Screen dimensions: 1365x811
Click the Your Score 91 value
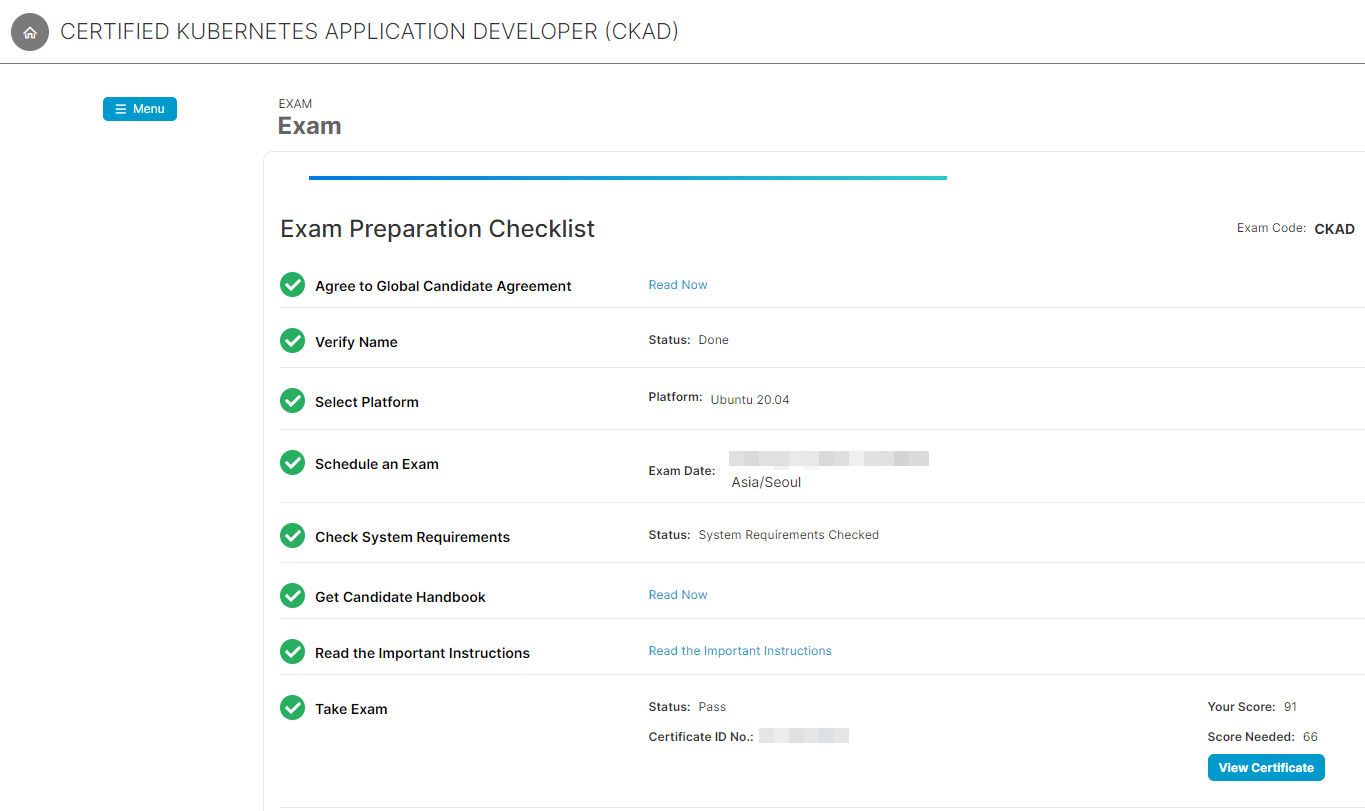(1290, 707)
